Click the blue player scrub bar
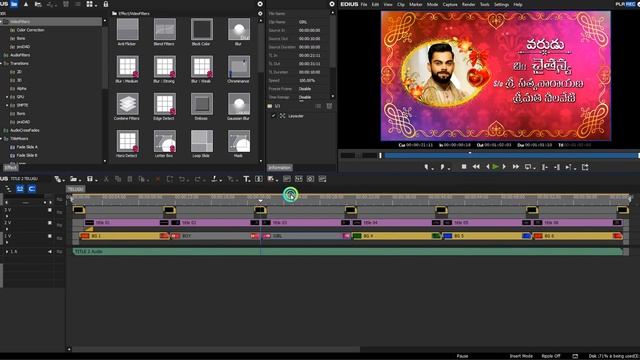Screen dimensions: 640x360 (510, 155)
